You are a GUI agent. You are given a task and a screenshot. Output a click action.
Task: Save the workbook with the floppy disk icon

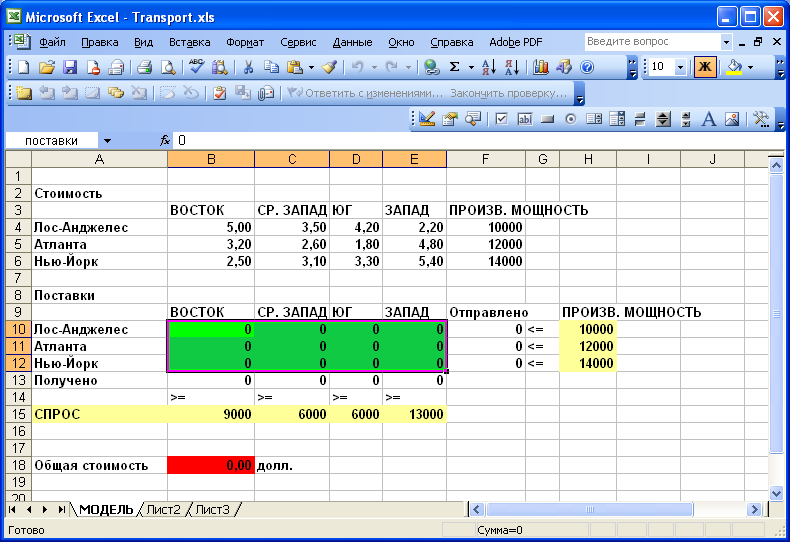point(70,67)
